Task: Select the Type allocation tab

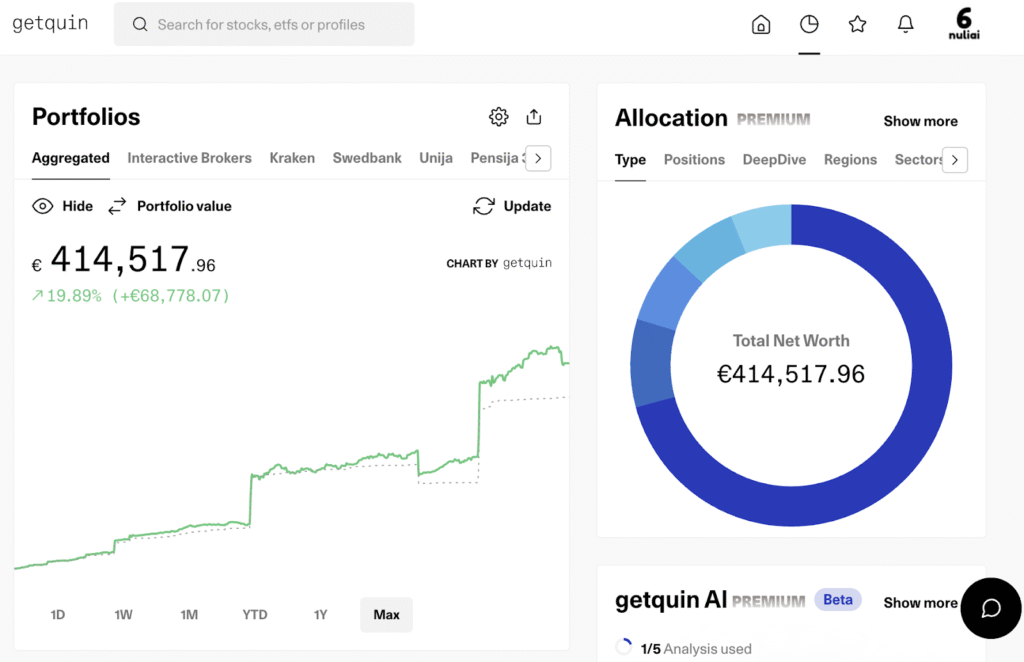Action: point(630,160)
